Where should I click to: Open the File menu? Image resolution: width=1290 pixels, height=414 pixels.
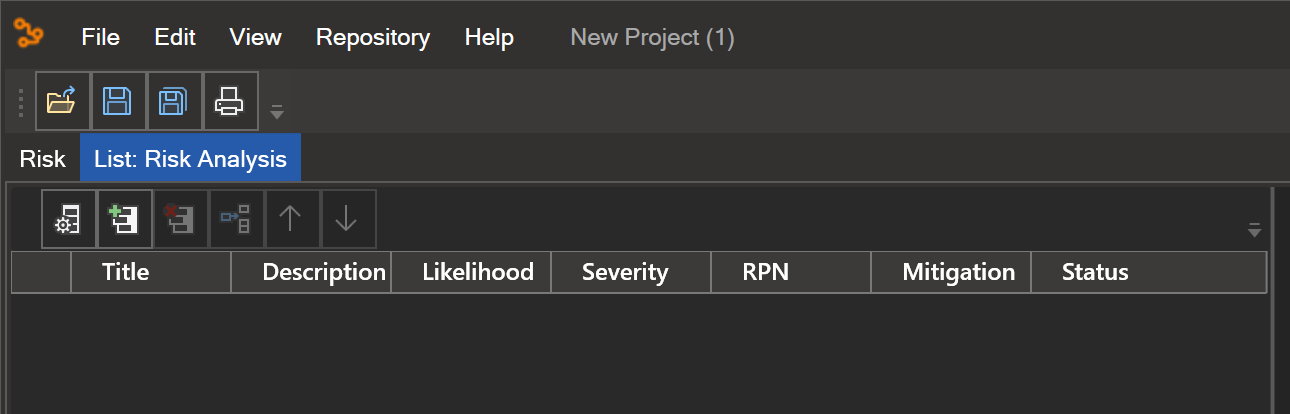pyautogui.click(x=100, y=38)
